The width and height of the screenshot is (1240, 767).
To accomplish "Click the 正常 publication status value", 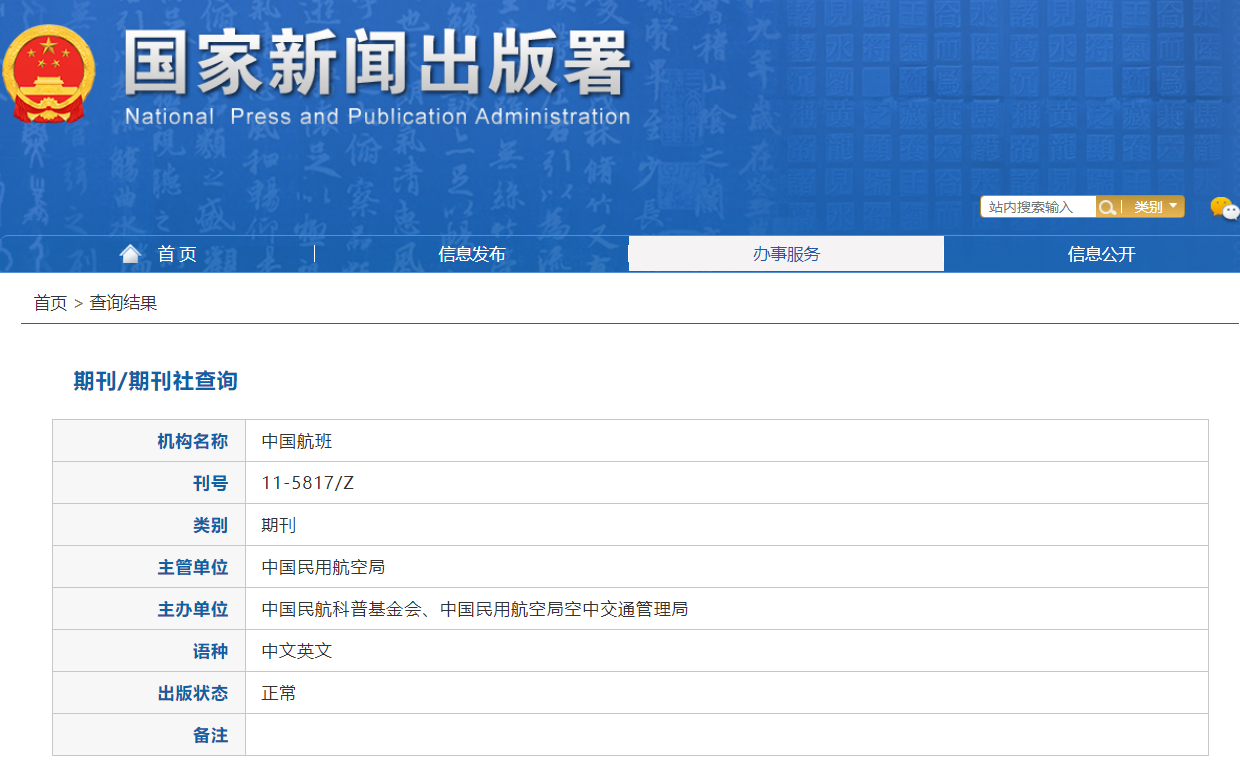I will [279, 693].
